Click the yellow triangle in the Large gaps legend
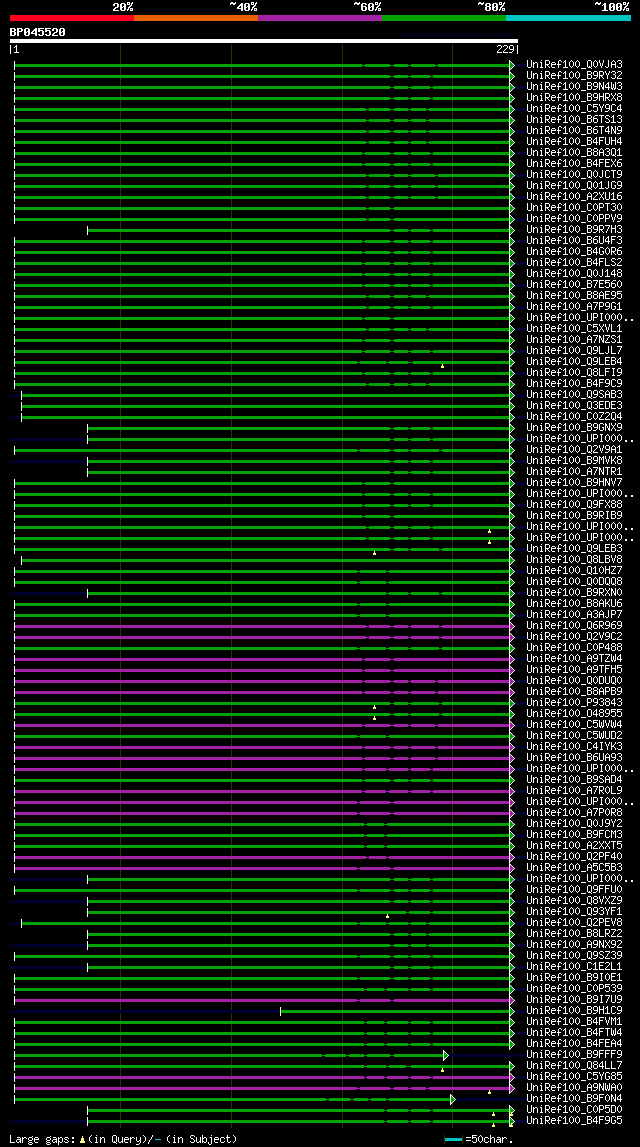This screenshot has width=640, height=1147. coord(83,1140)
